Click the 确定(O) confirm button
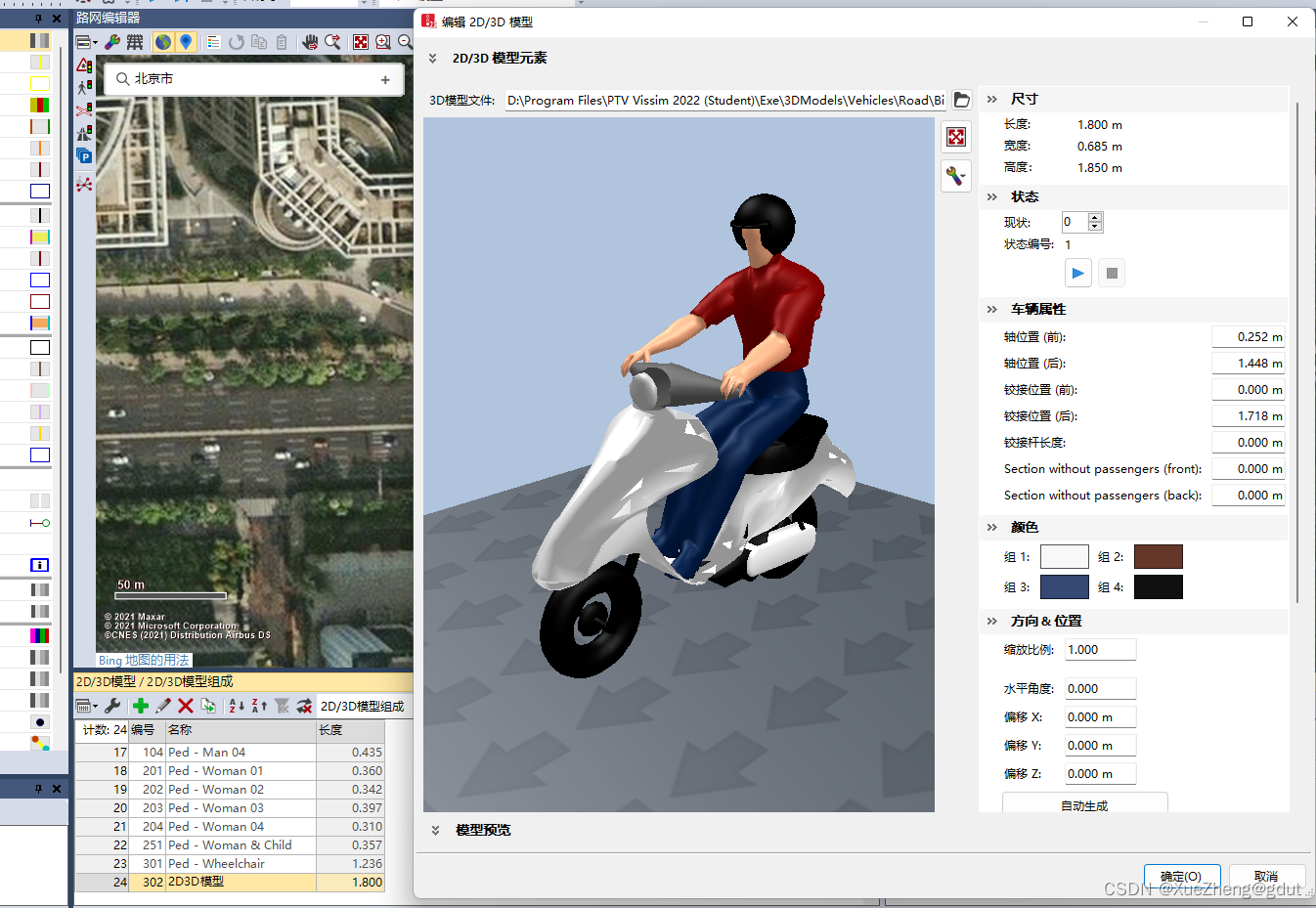The height and width of the screenshot is (908, 1316). click(x=1182, y=876)
